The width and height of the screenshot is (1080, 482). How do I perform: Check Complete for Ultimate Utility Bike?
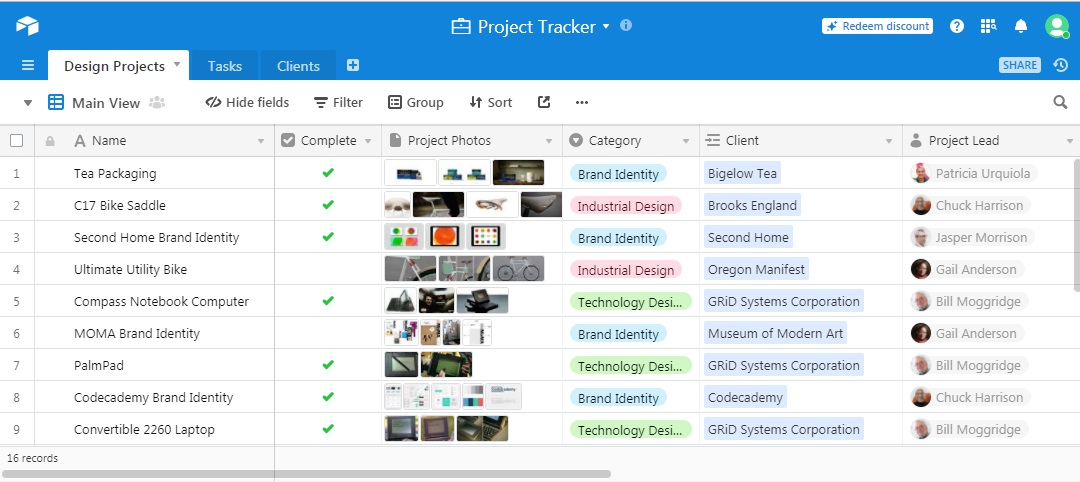click(328, 269)
